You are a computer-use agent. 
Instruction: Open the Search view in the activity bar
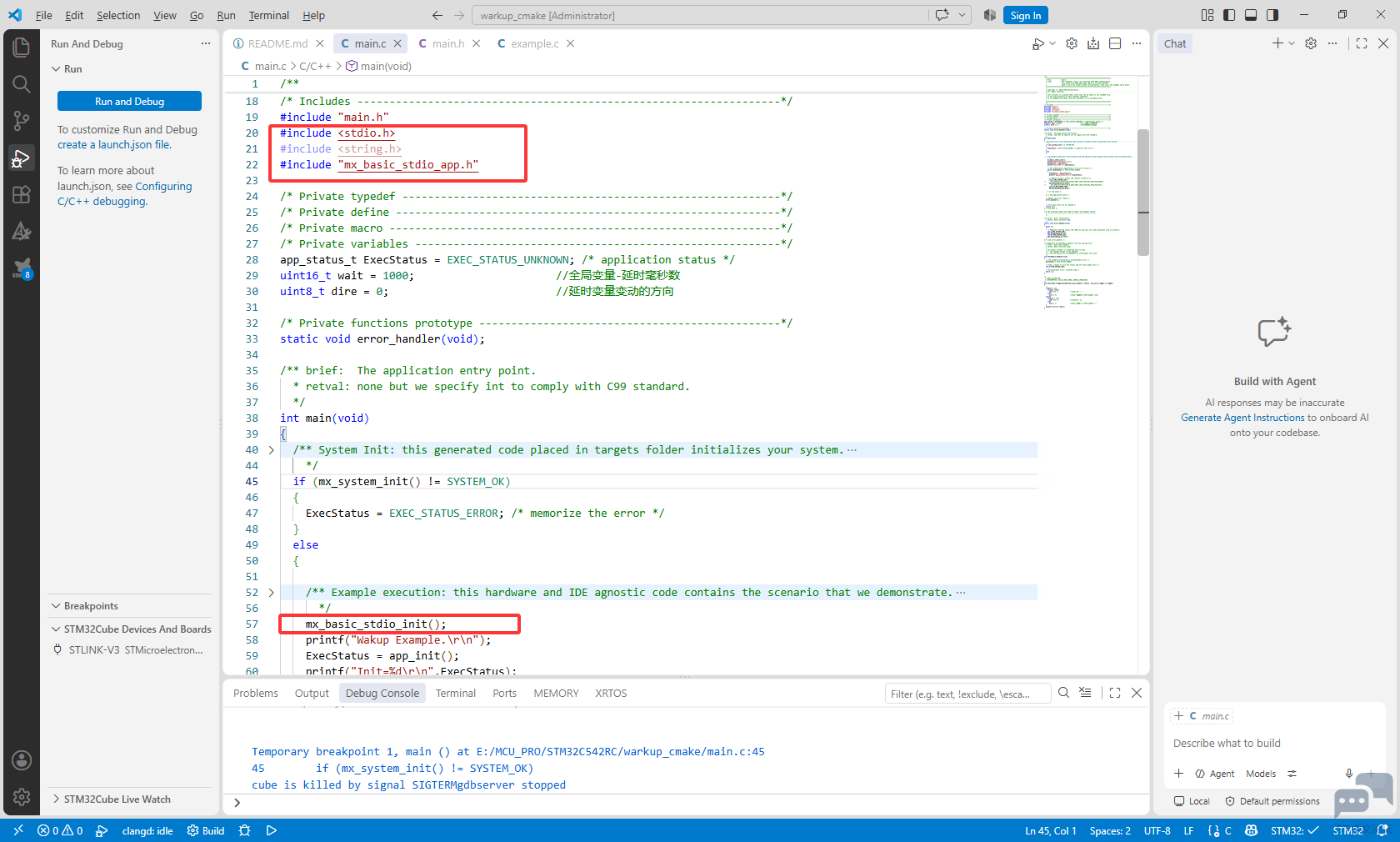(x=22, y=84)
